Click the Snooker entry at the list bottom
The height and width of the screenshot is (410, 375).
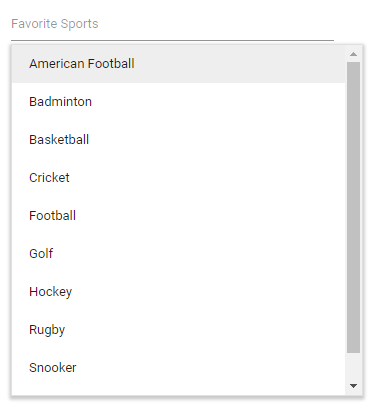click(x=178, y=368)
